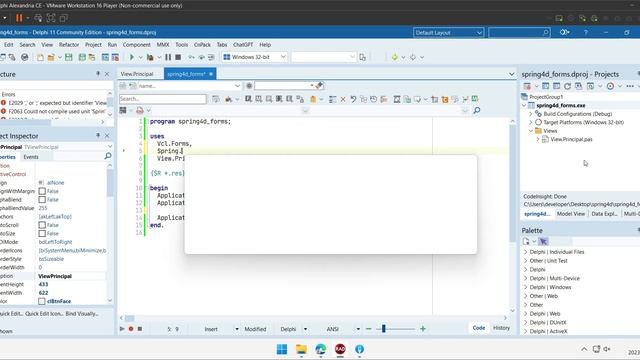Viewport: 640px width, 360px height.
Task: Switch to the History tab below editor
Action: coord(501,328)
